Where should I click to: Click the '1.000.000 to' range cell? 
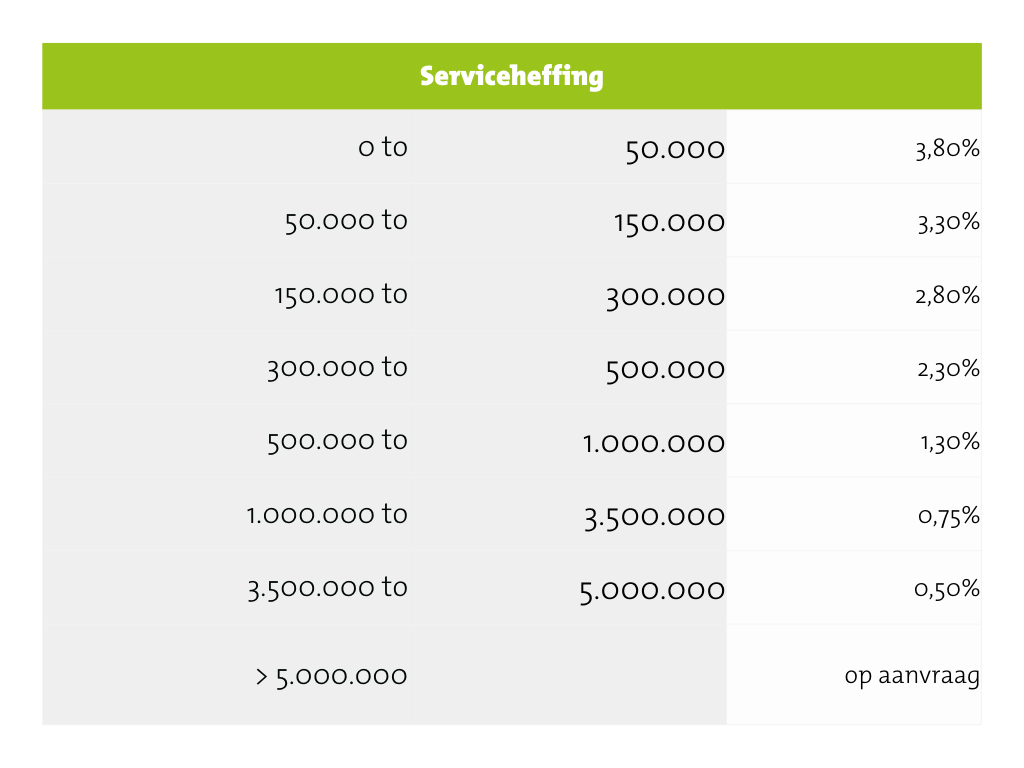(x=327, y=514)
